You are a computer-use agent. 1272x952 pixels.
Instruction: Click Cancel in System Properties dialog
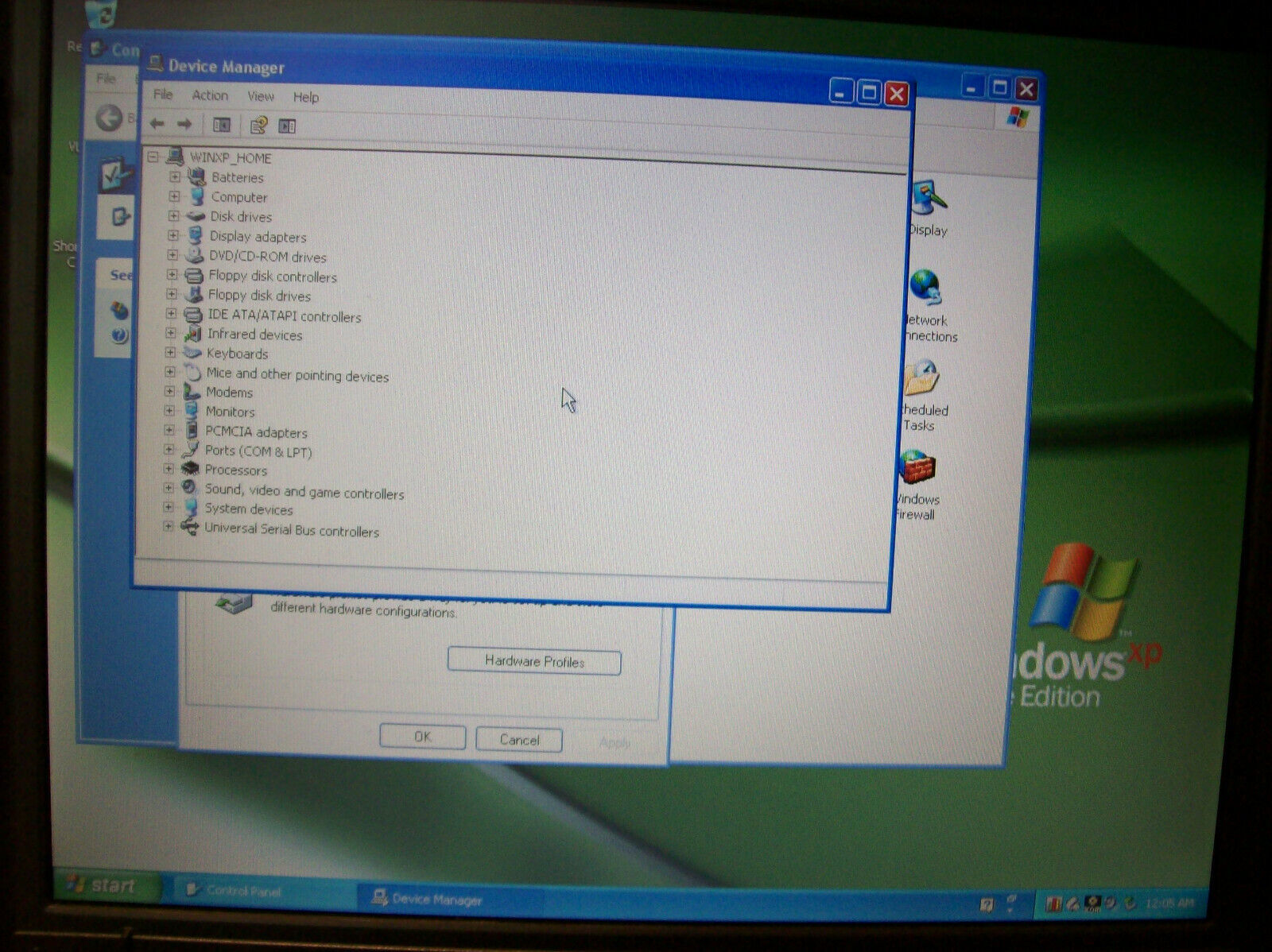pos(519,739)
